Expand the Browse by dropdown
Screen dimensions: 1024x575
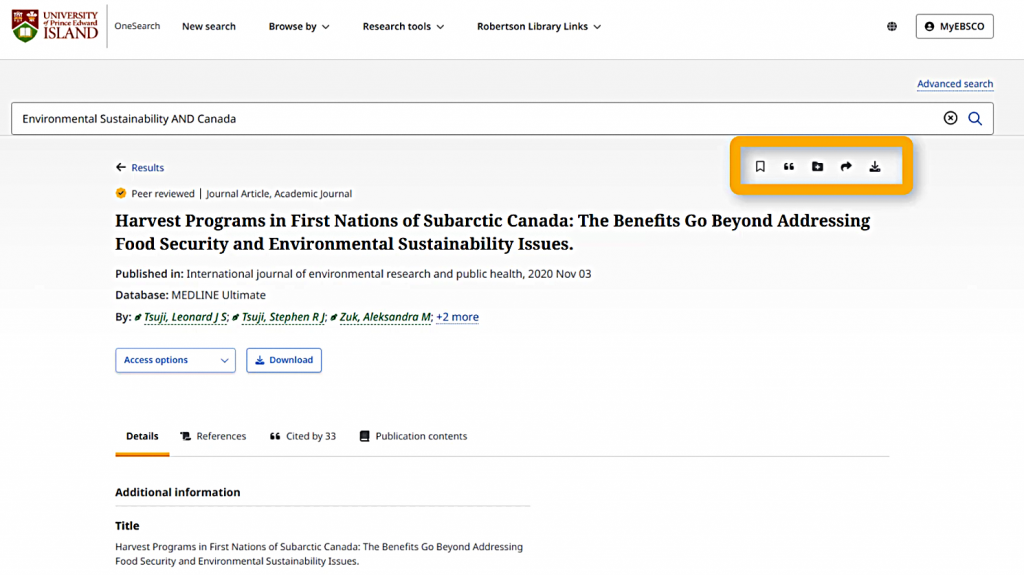point(299,26)
